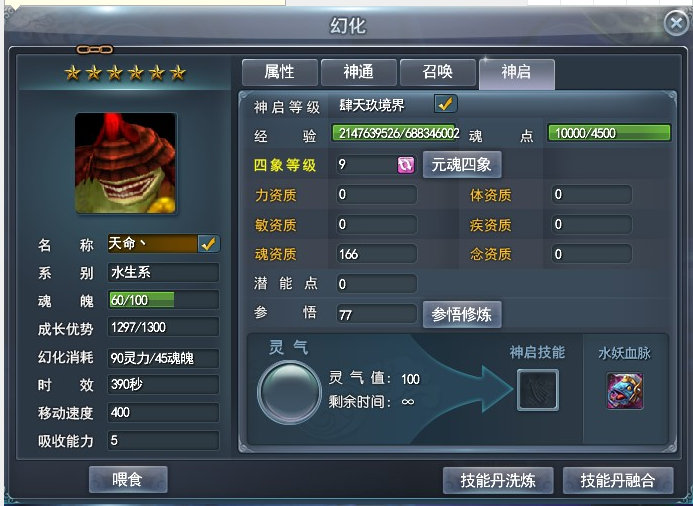Click the chain link icon above the stars
Screen dimensions: 693x506
coord(95,49)
